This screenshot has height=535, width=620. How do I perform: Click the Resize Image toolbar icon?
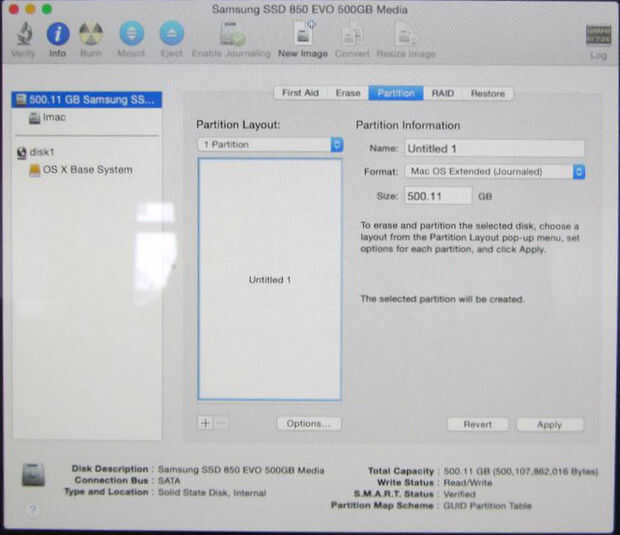point(406,35)
